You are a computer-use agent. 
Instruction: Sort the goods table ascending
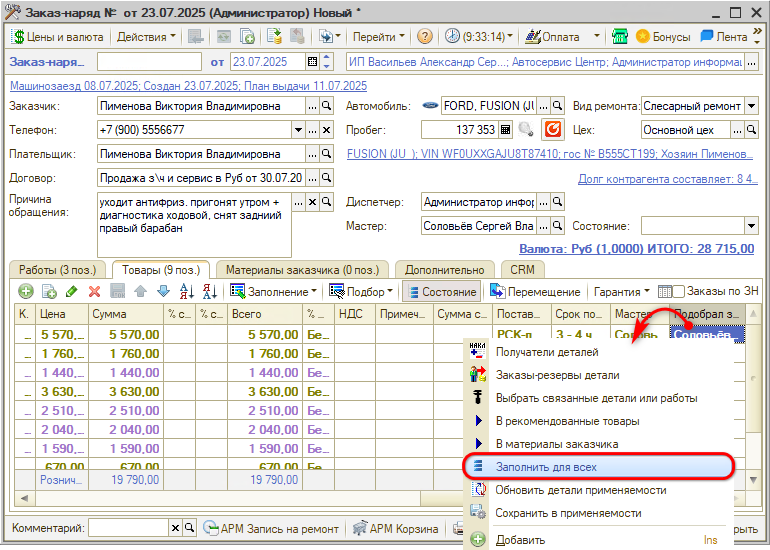point(186,292)
